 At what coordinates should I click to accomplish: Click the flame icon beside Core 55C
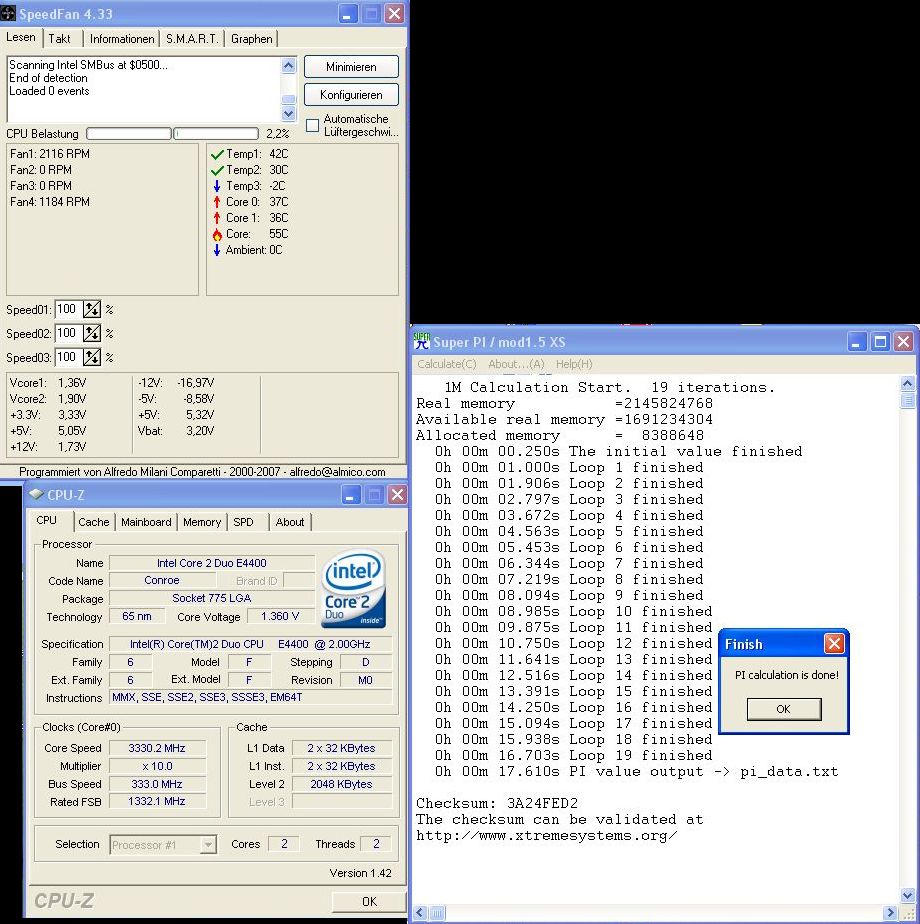click(x=217, y=235)
